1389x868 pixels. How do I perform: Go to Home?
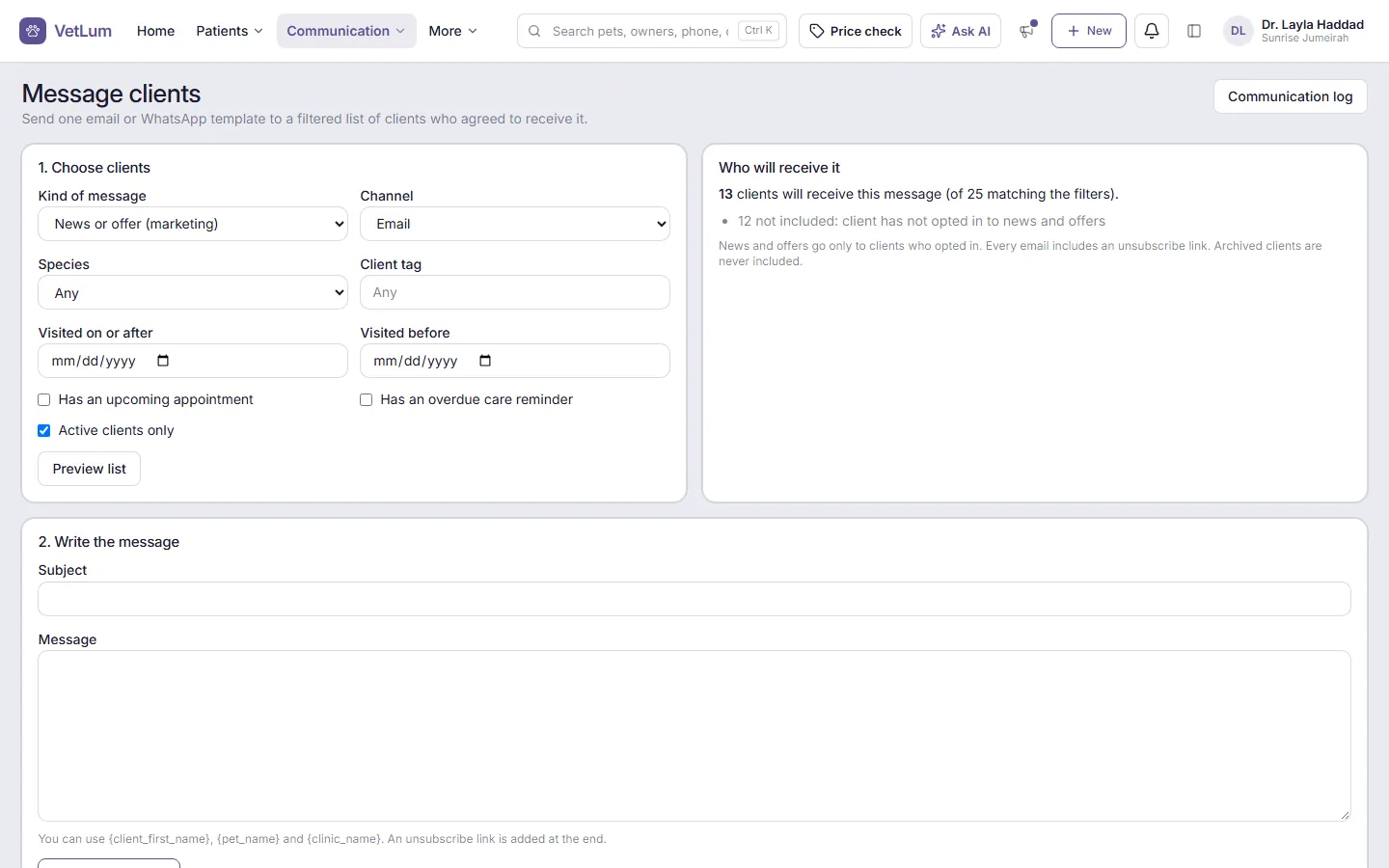coord(155,31)
